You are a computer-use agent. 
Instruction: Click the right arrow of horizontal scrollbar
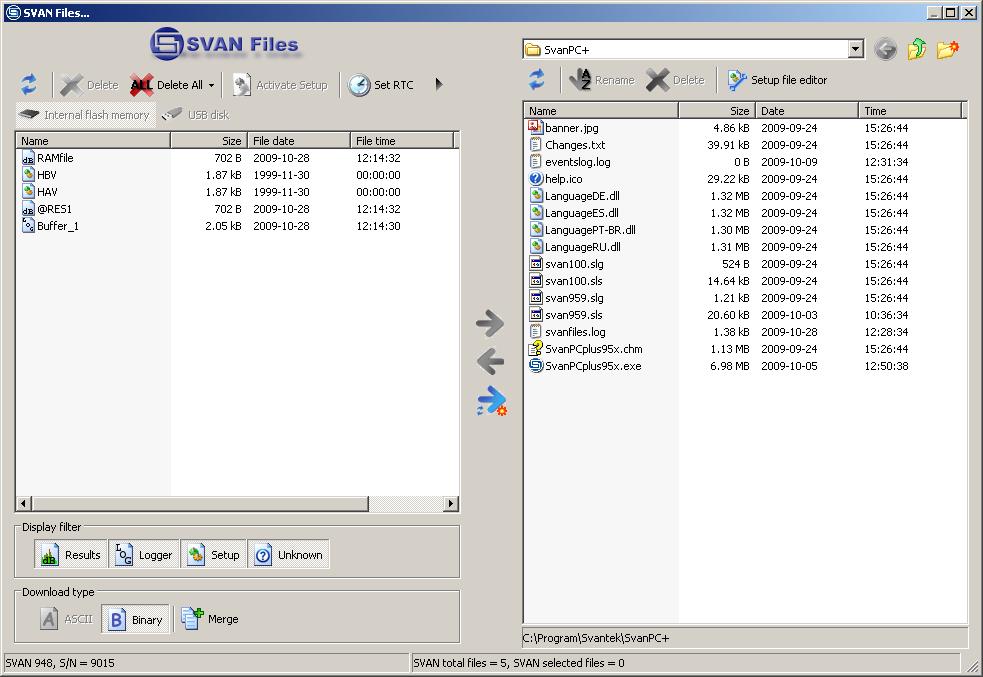(x=450, y=503)
